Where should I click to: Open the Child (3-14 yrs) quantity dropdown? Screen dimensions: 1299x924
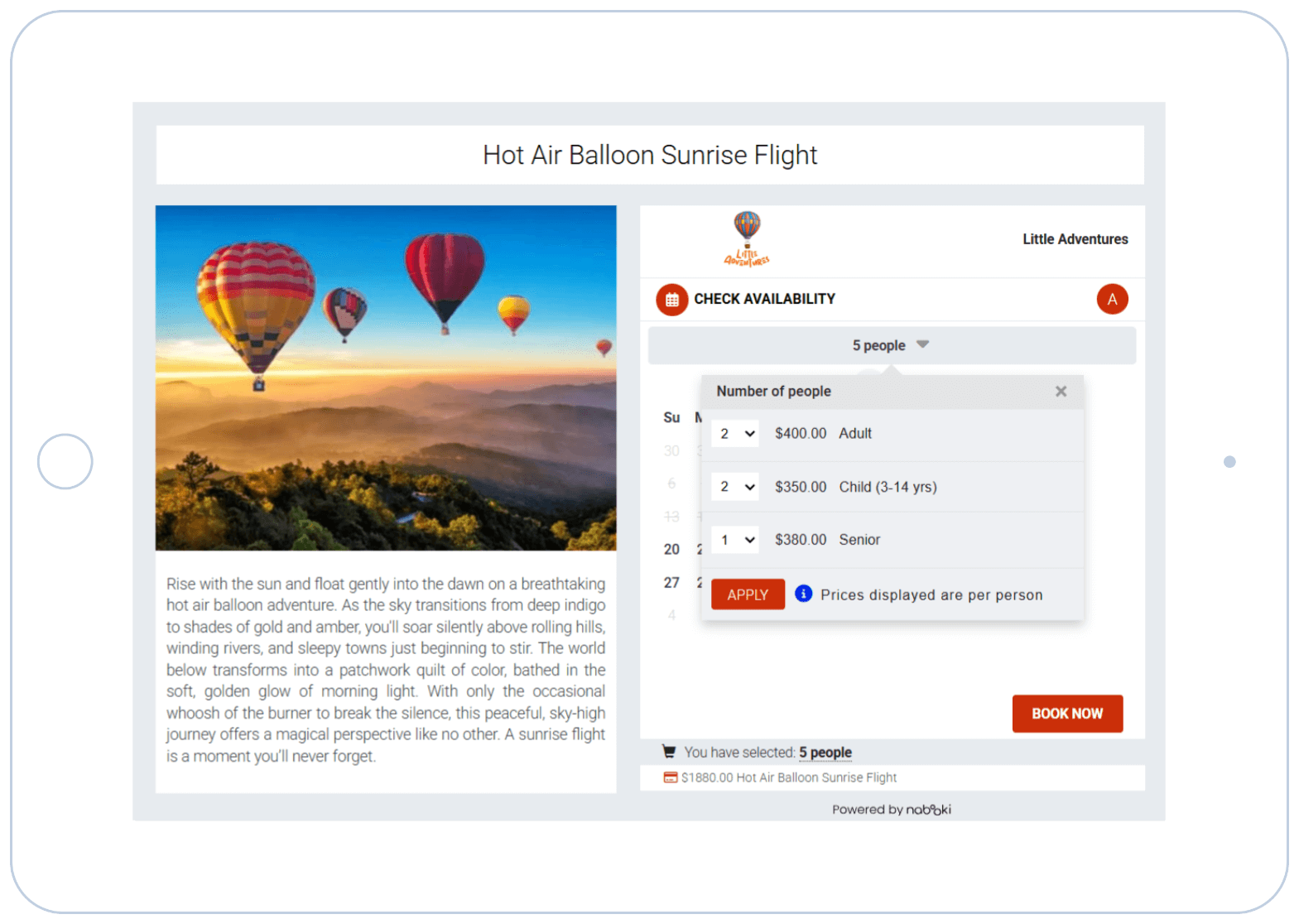[735, 487]
